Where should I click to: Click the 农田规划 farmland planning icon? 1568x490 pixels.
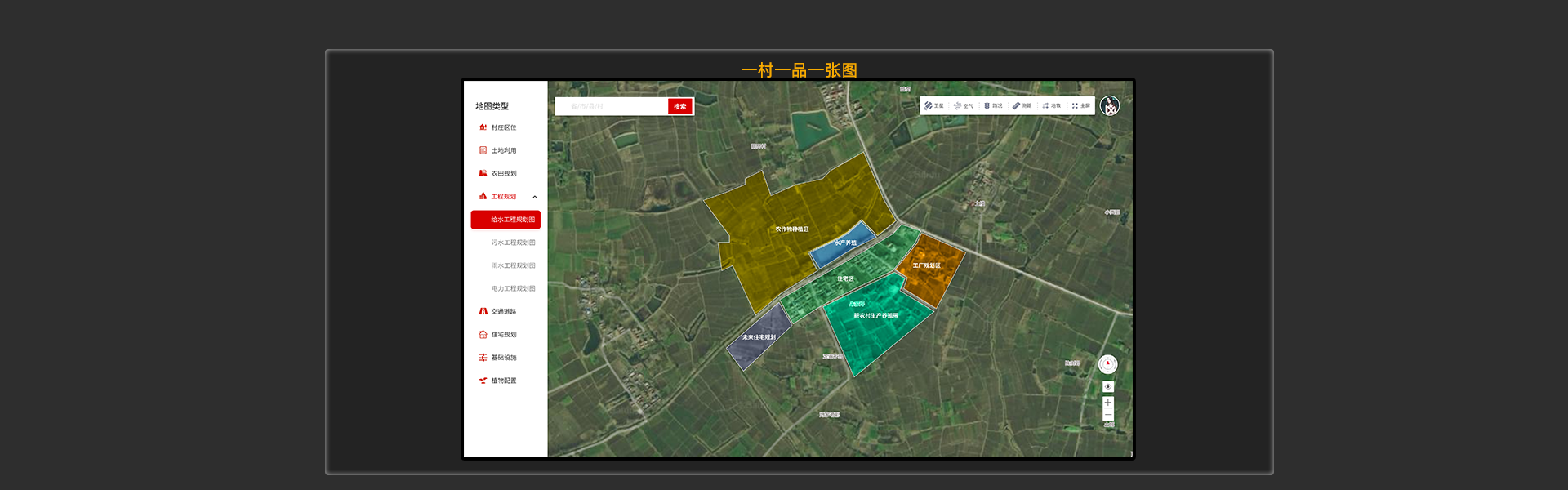coord(483,173)
